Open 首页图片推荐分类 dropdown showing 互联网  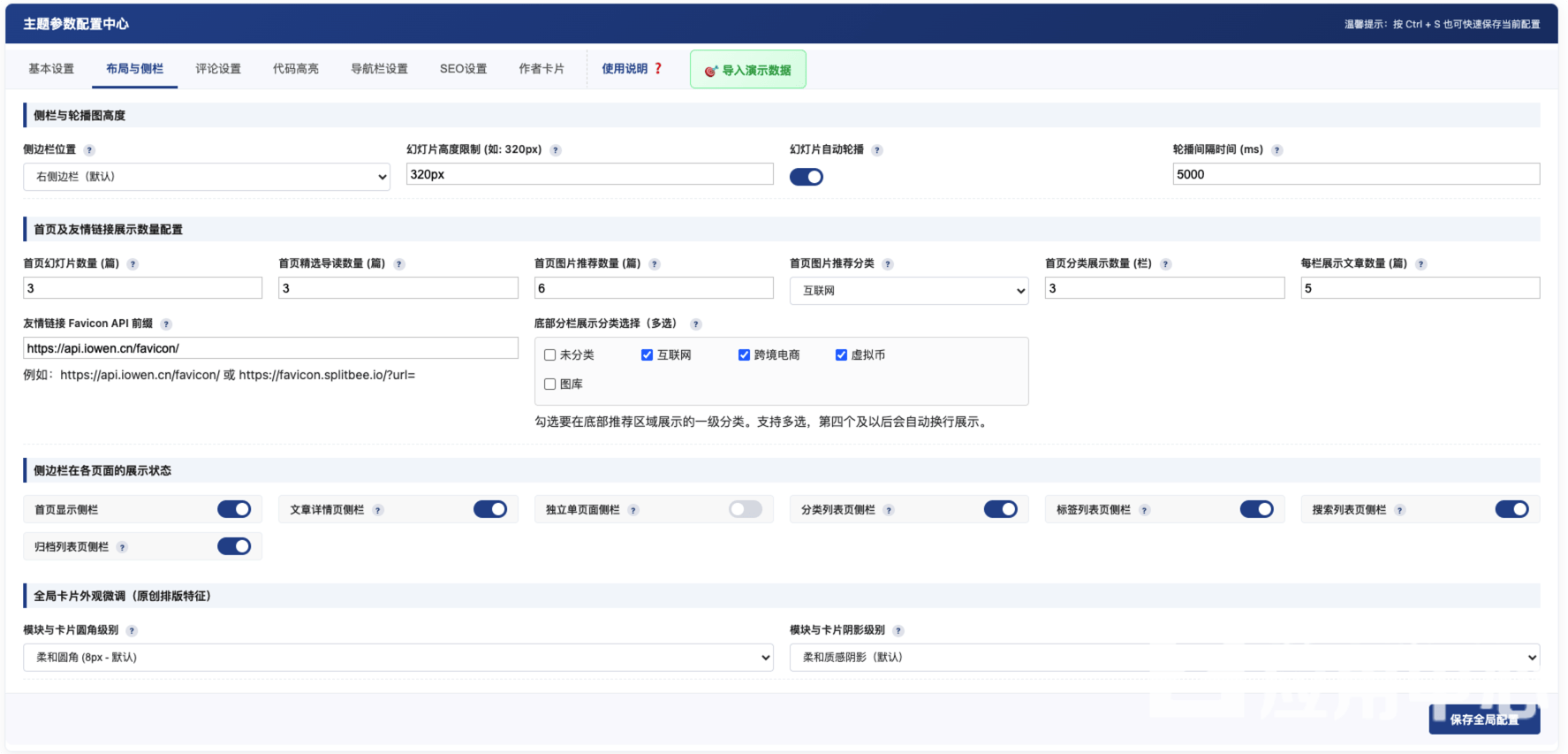tap(909, 291)
